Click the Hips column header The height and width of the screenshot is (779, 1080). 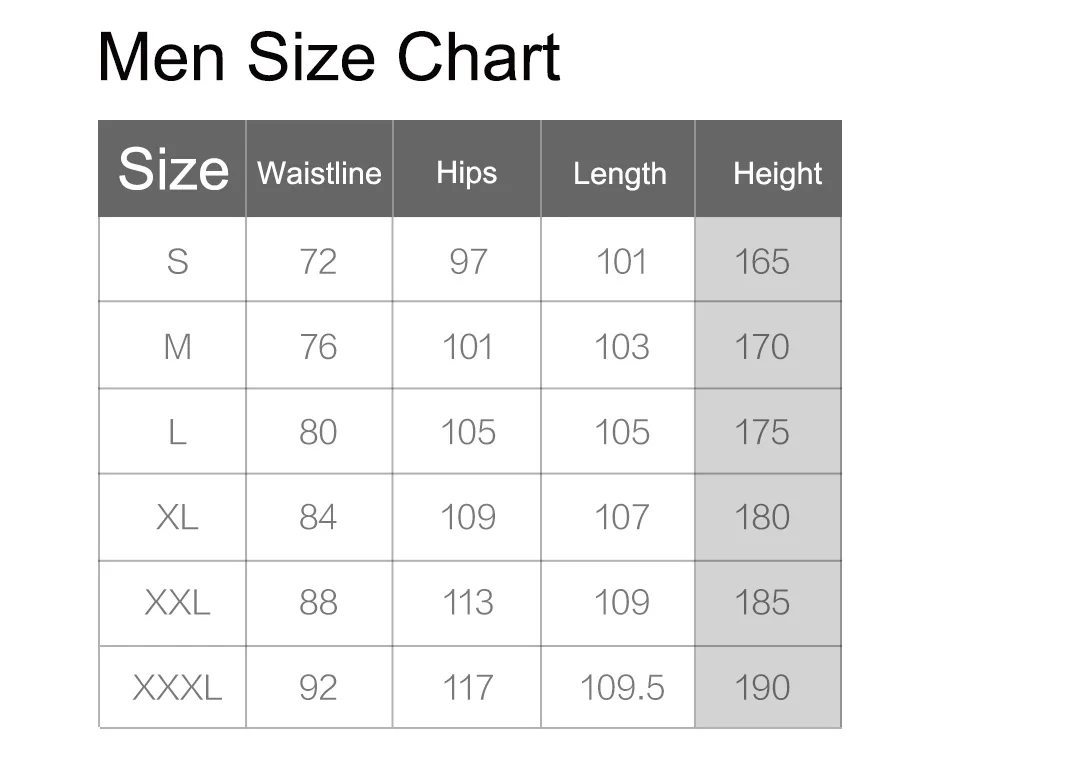pyautogui.click(x=466, y=174)
